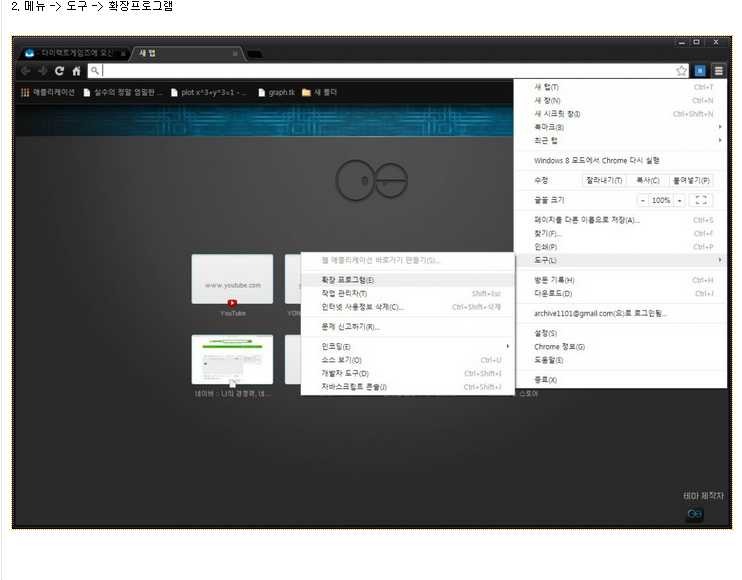Click archive1101@gmail.com signed-in entry
Image resolution: width=742 pixels, height=580 pixels.
620,313
